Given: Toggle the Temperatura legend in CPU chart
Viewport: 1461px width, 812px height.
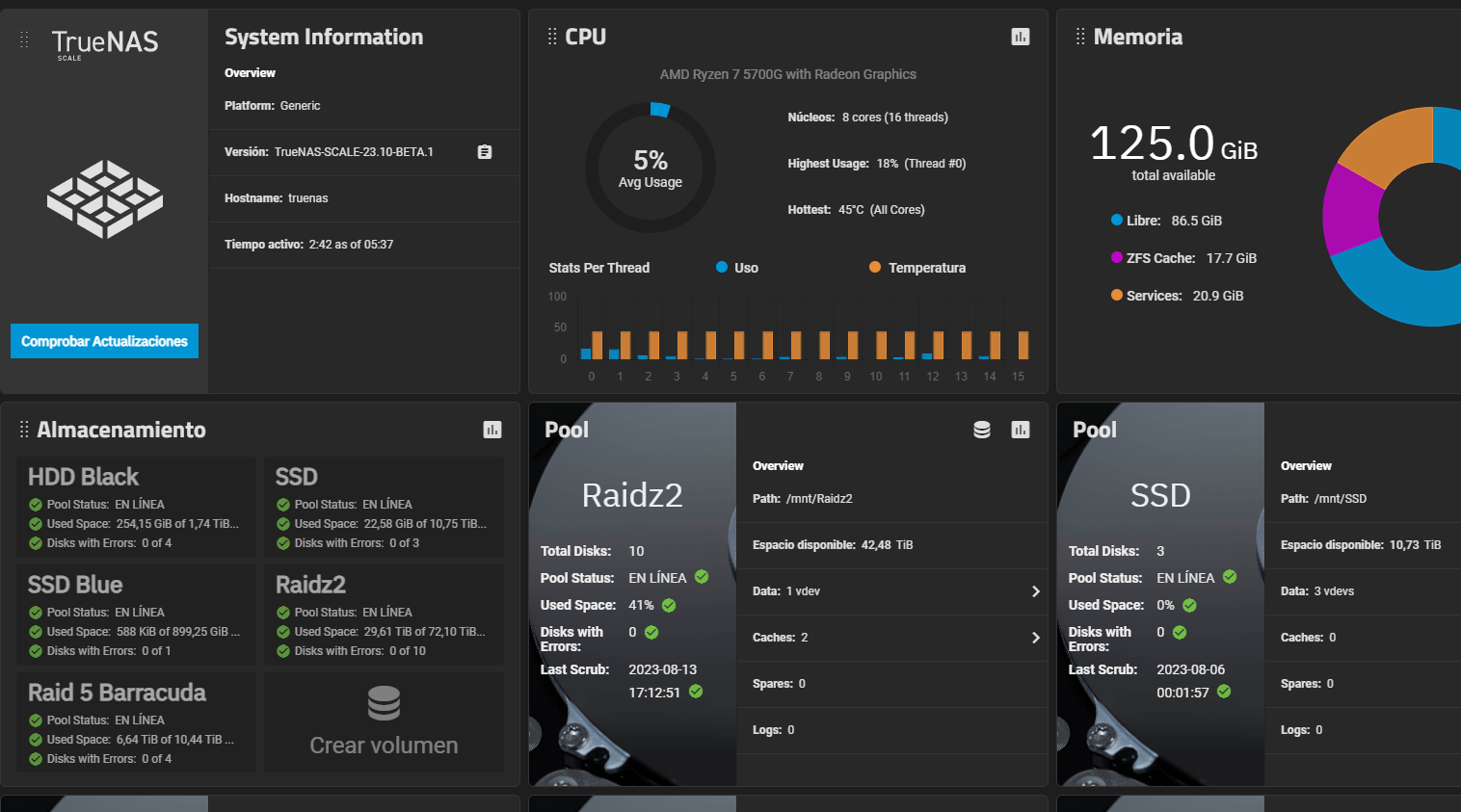Looking at the screenshot, I should point(917,268).
